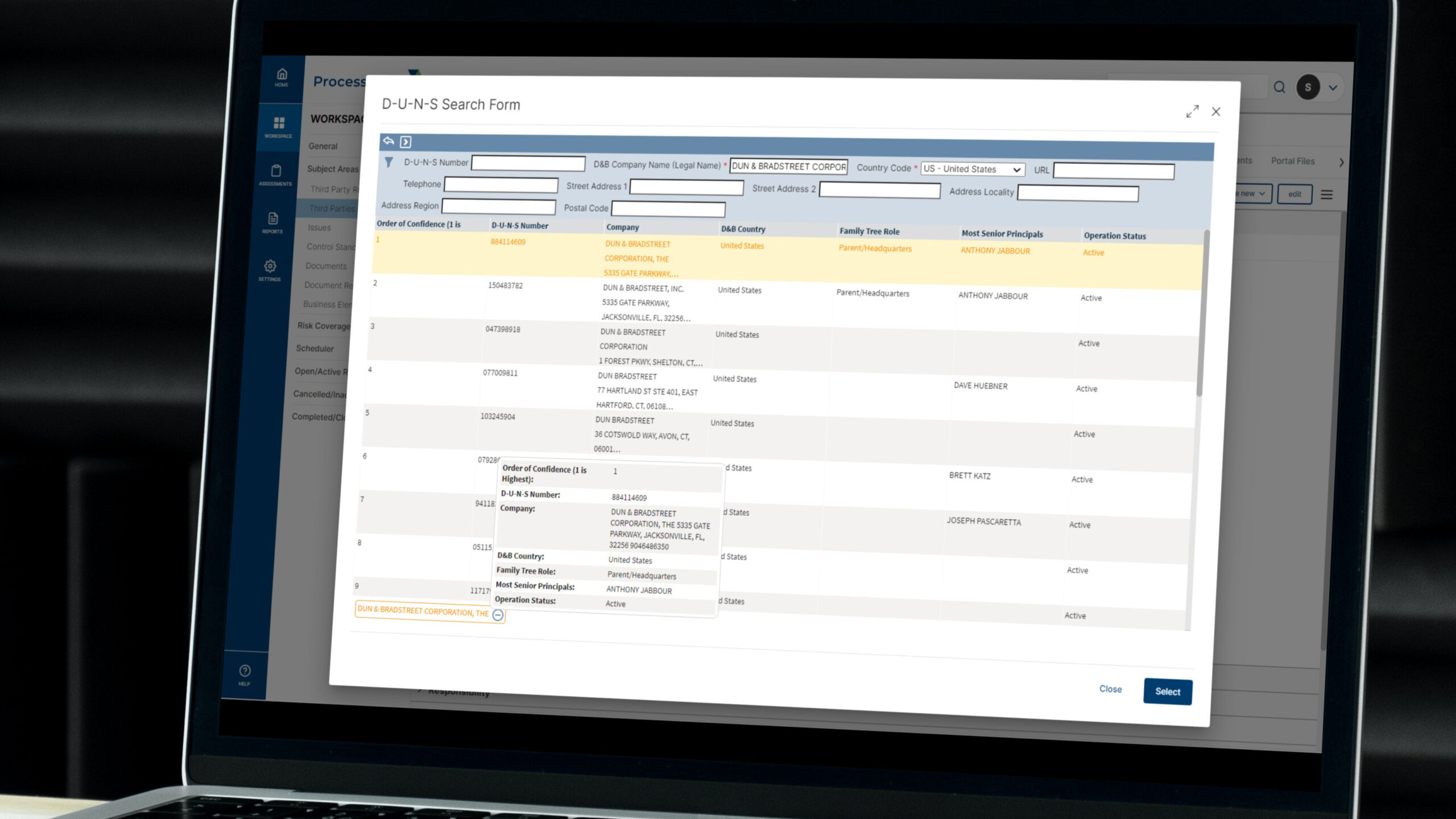
Task: Click the Close button to dismiss dialog
Action: pos(1110,689)
